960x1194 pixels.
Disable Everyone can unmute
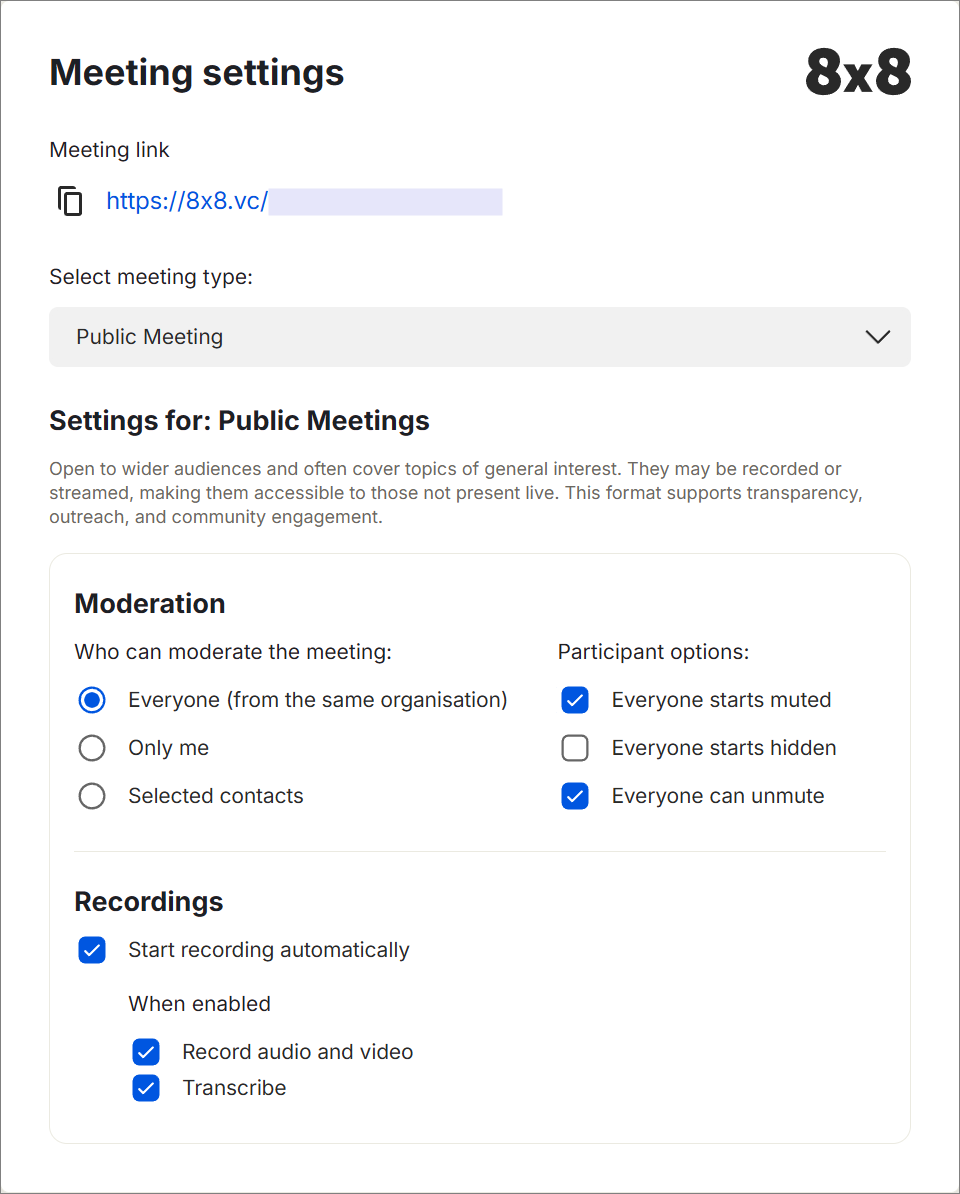pos(575,796)
